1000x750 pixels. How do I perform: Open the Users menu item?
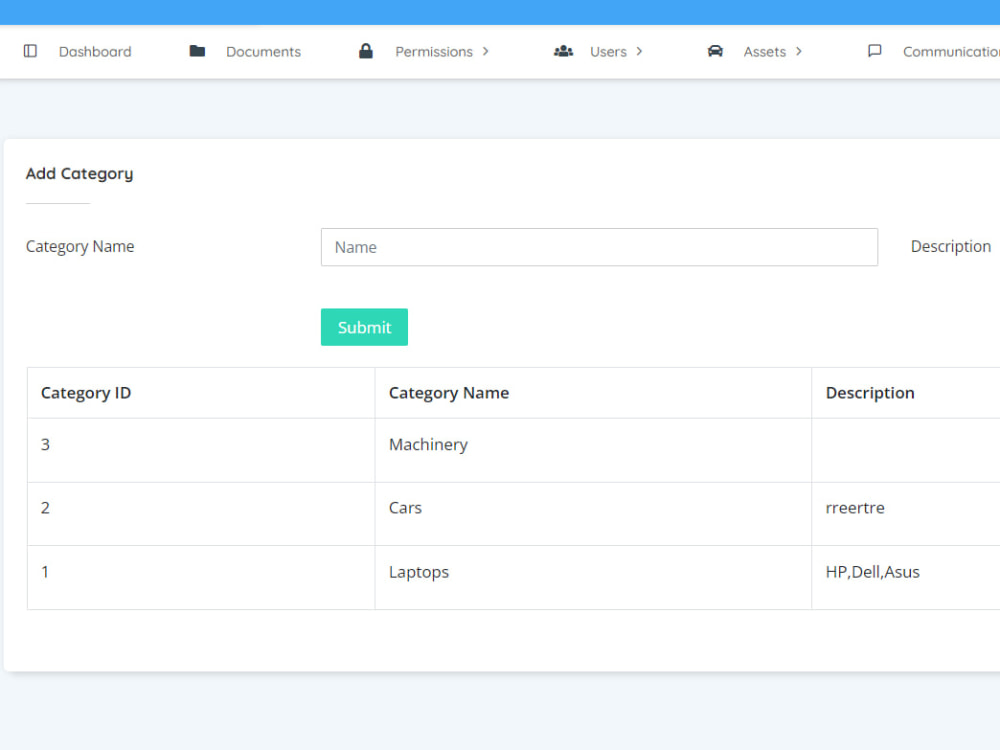point(608,52)
